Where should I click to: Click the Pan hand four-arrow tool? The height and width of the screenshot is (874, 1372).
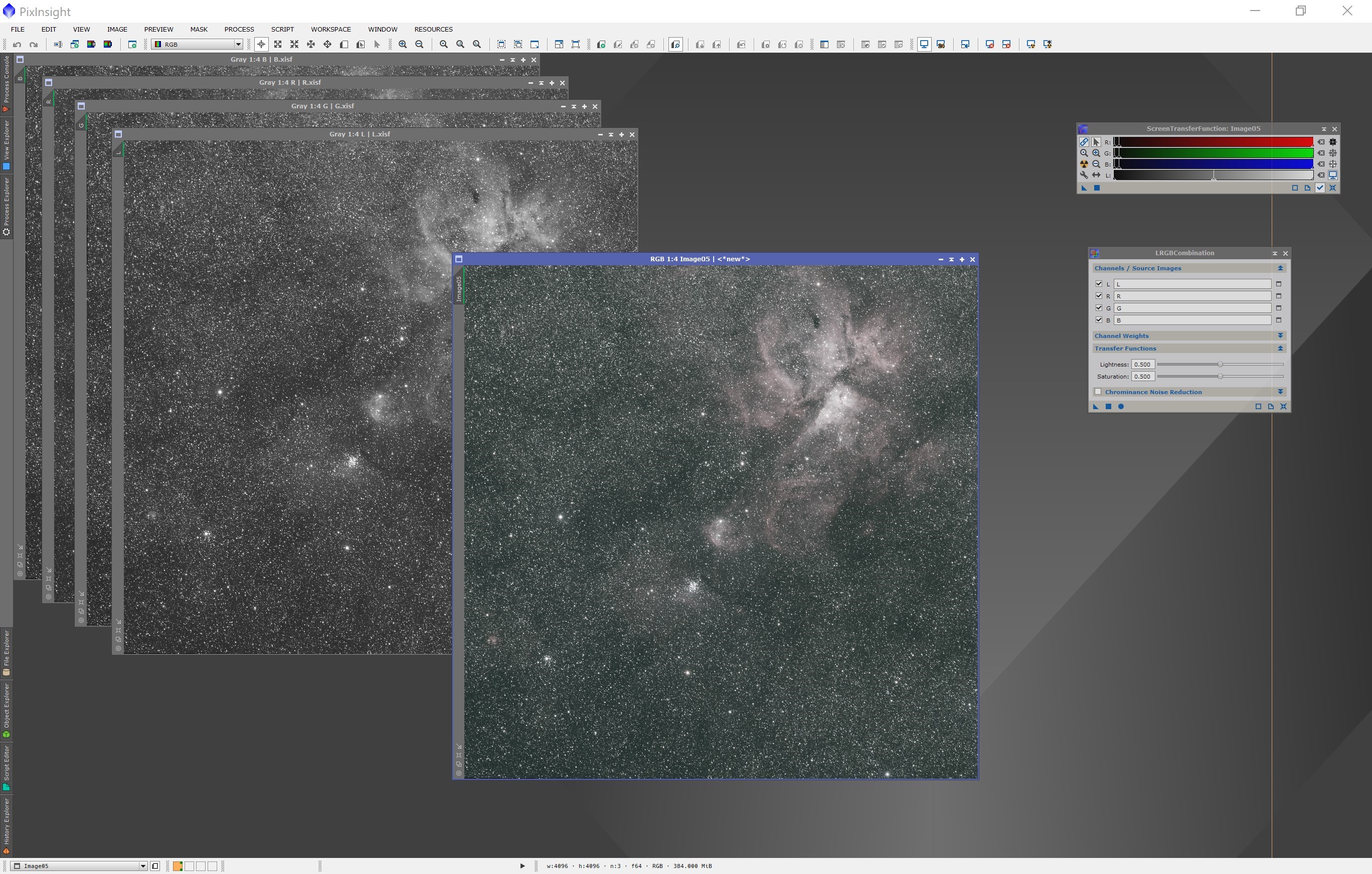coord(327,45)
